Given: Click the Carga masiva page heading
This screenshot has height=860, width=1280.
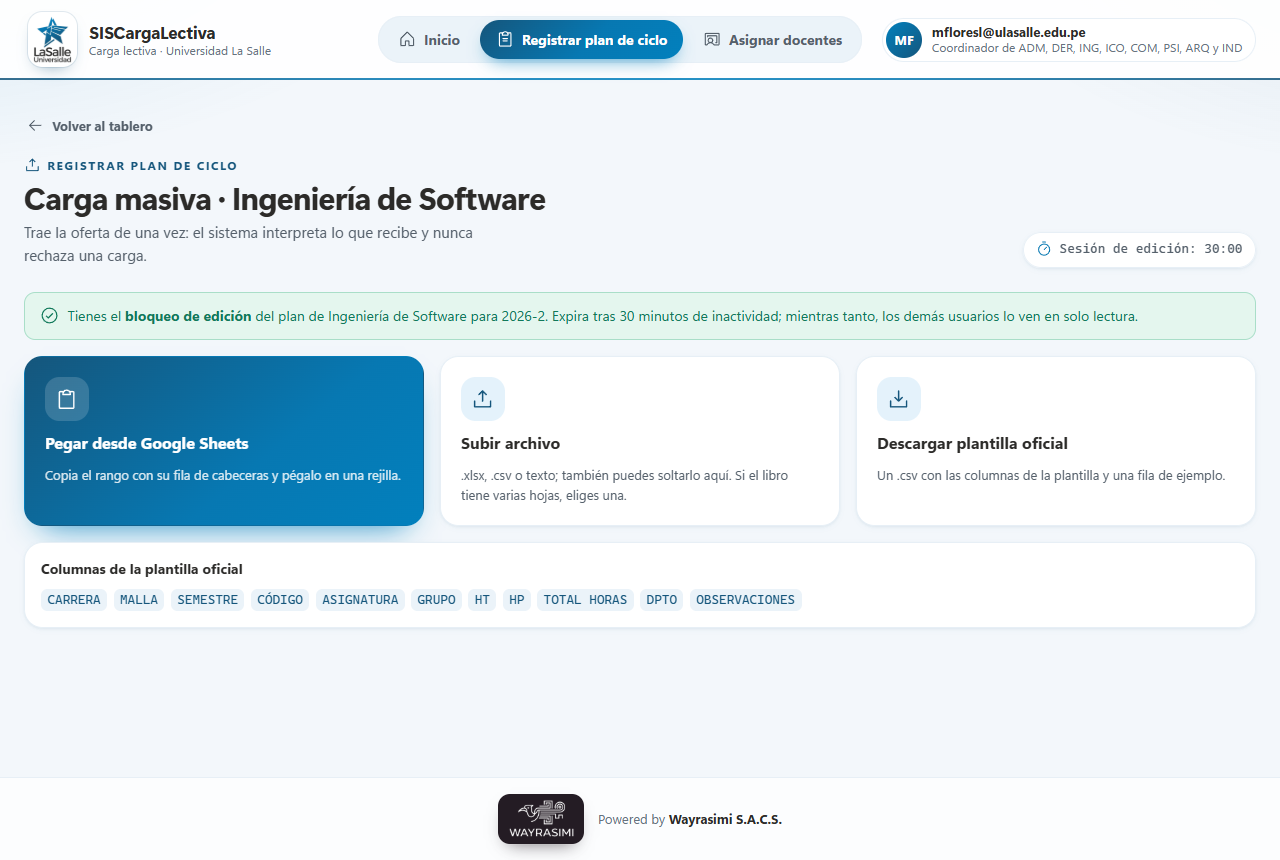Looking at the screenshot, I should coord(285,200).
